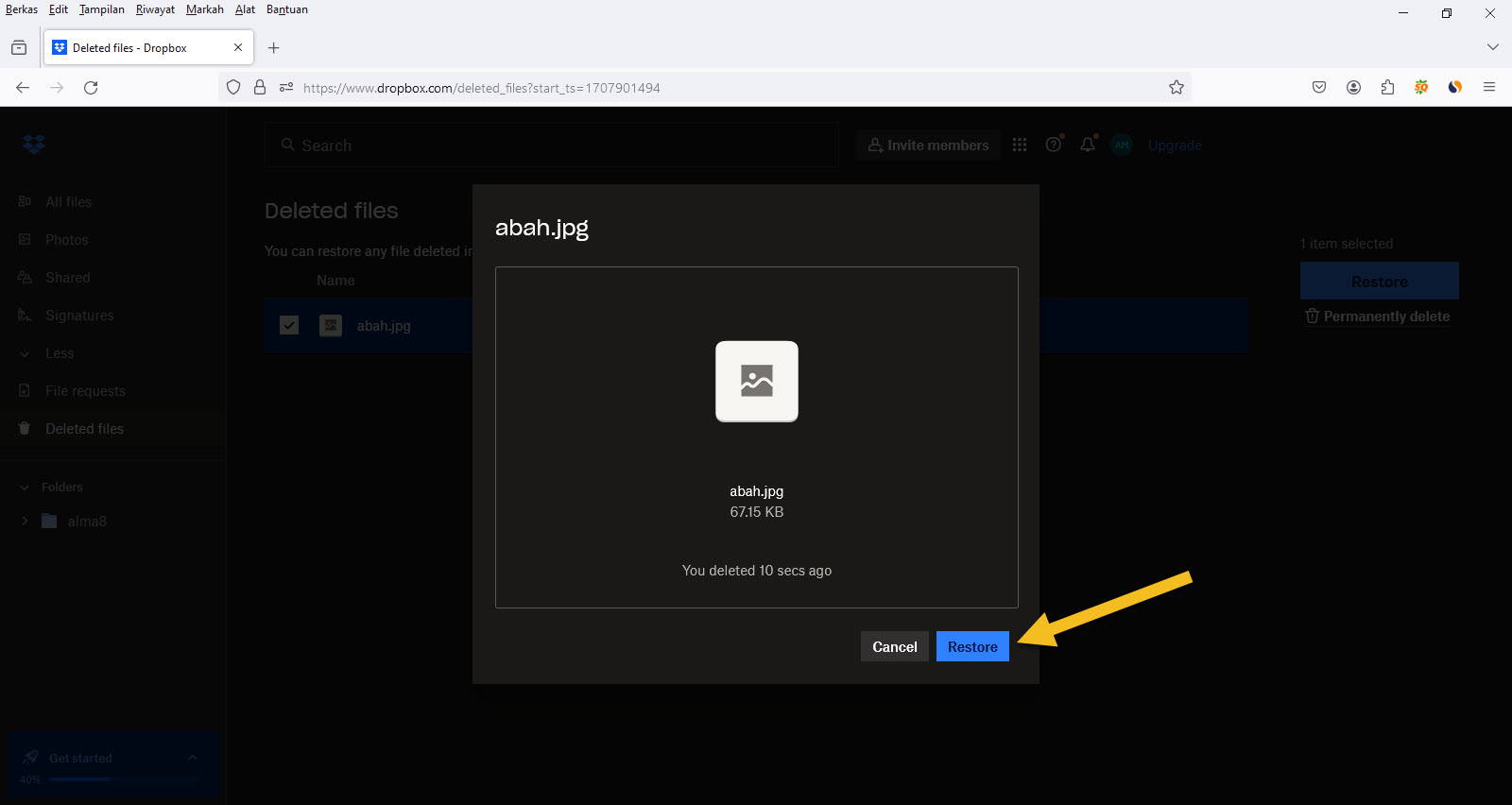Click the account avatar icon

pyautogui.click(x=1122, y=145)
